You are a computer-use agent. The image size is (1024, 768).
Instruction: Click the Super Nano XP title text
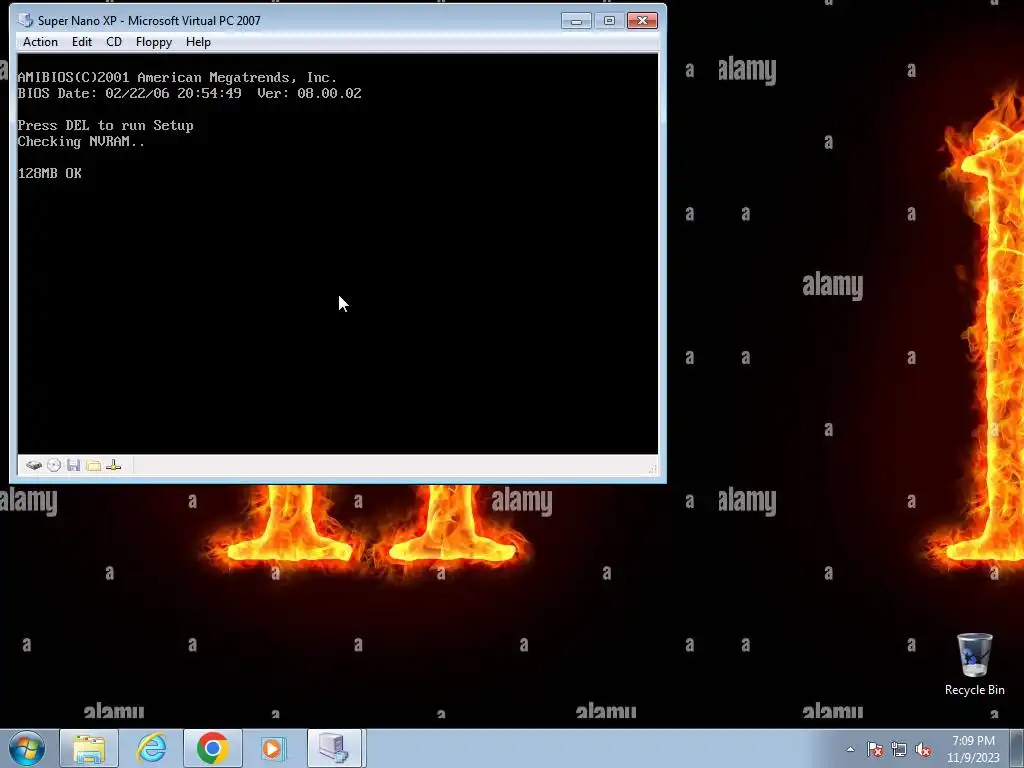149,21
